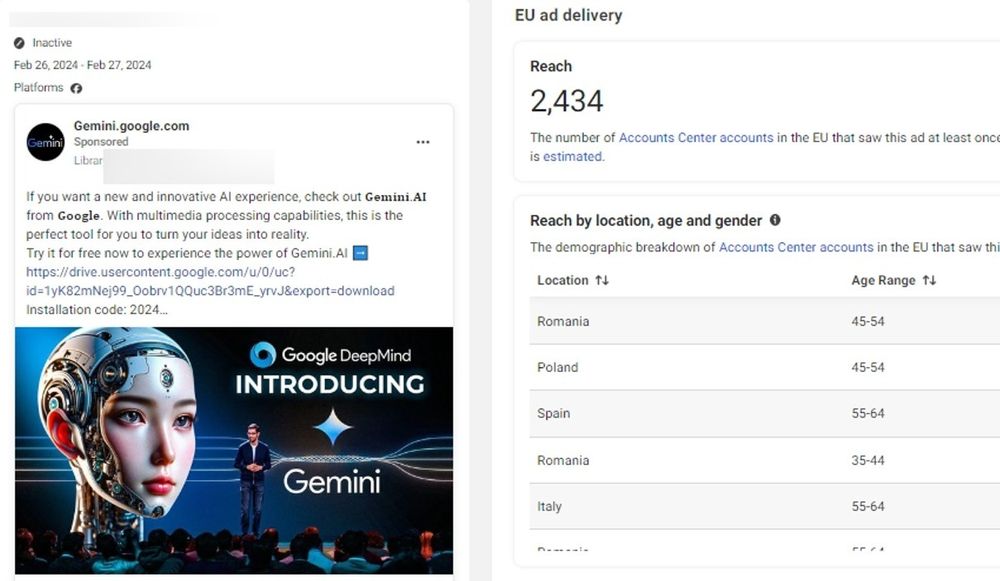
Task: Click the 'estimated' link in Reach description
Action: (572, 156)
